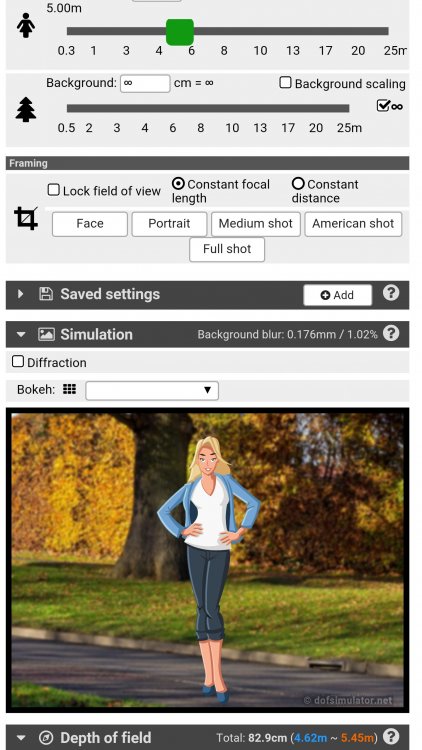Image resolution: width=422 pixels, height=750 pixels.
Task: Add a new saved setting
Action: pos(337,295)
